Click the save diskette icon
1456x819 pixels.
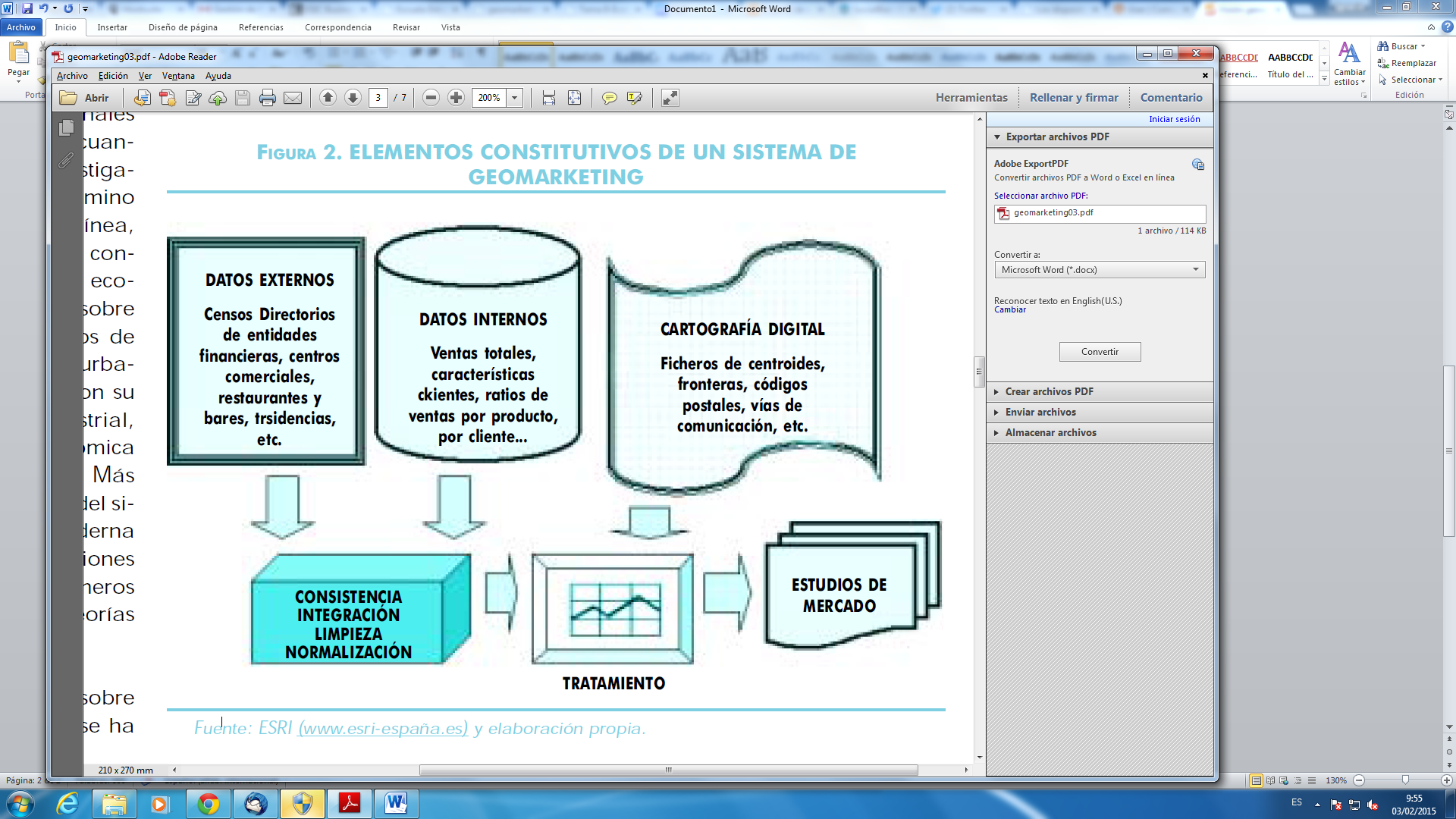tap(243, 98)
